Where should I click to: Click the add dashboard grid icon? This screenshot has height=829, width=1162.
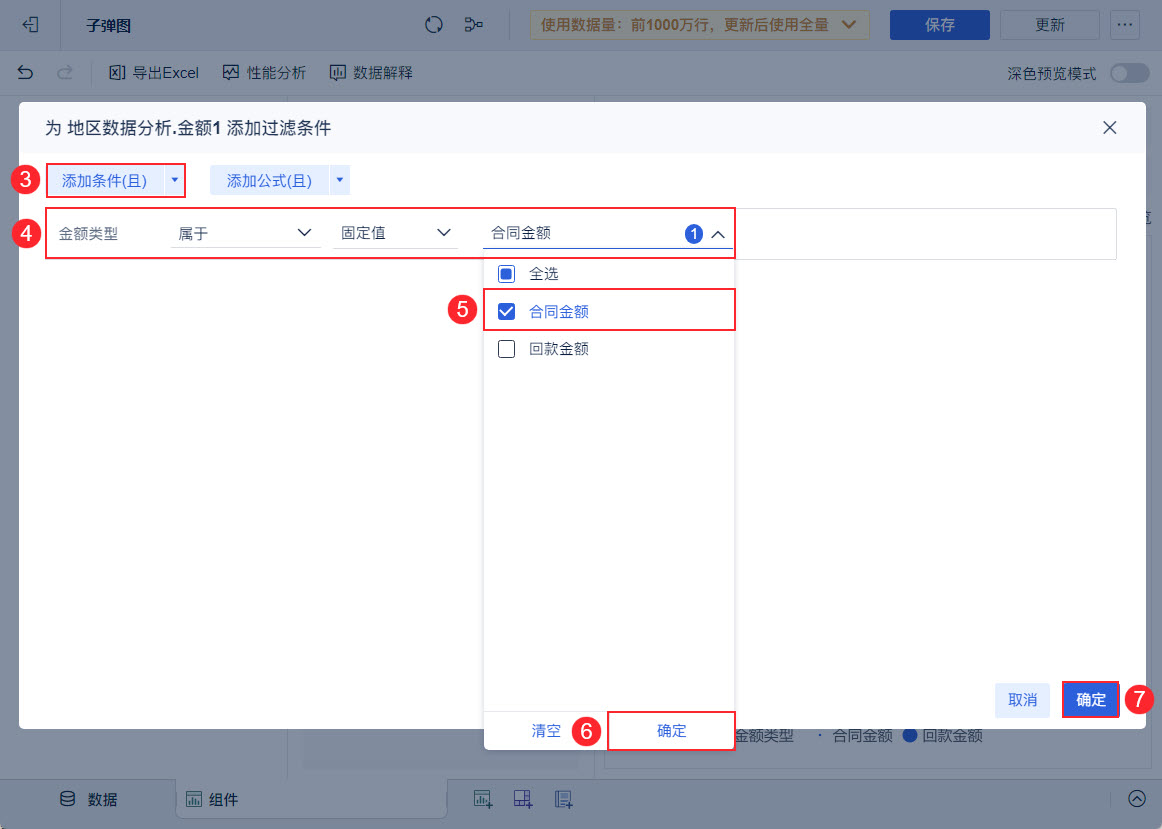point(523,799)
